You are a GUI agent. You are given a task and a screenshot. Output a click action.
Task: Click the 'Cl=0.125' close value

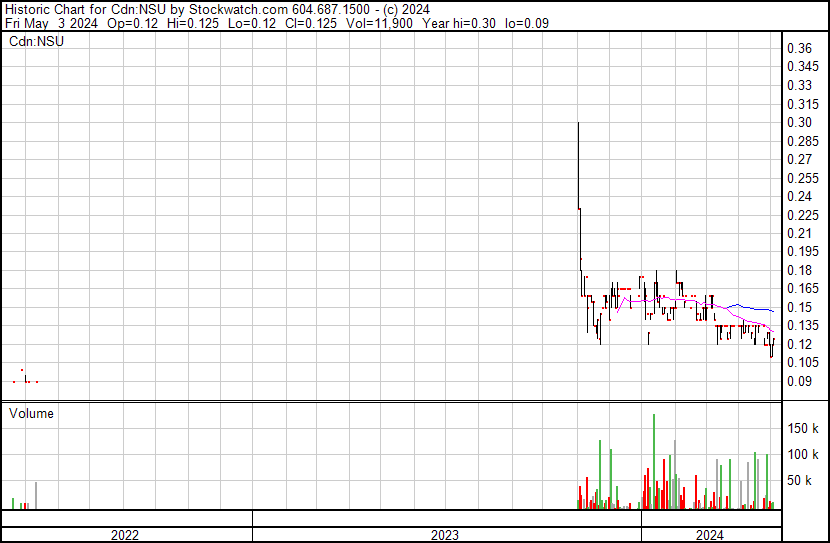(x=311, y=23)
